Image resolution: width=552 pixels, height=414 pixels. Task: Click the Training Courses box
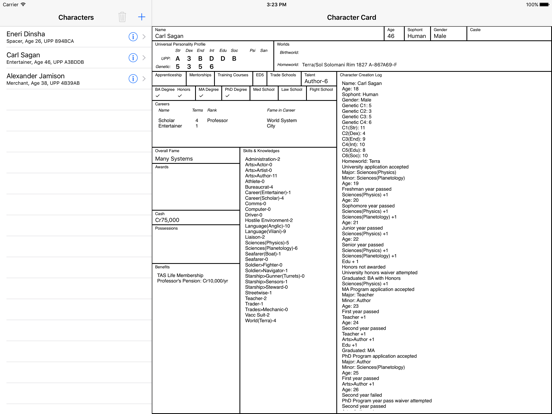pos(233,79)
